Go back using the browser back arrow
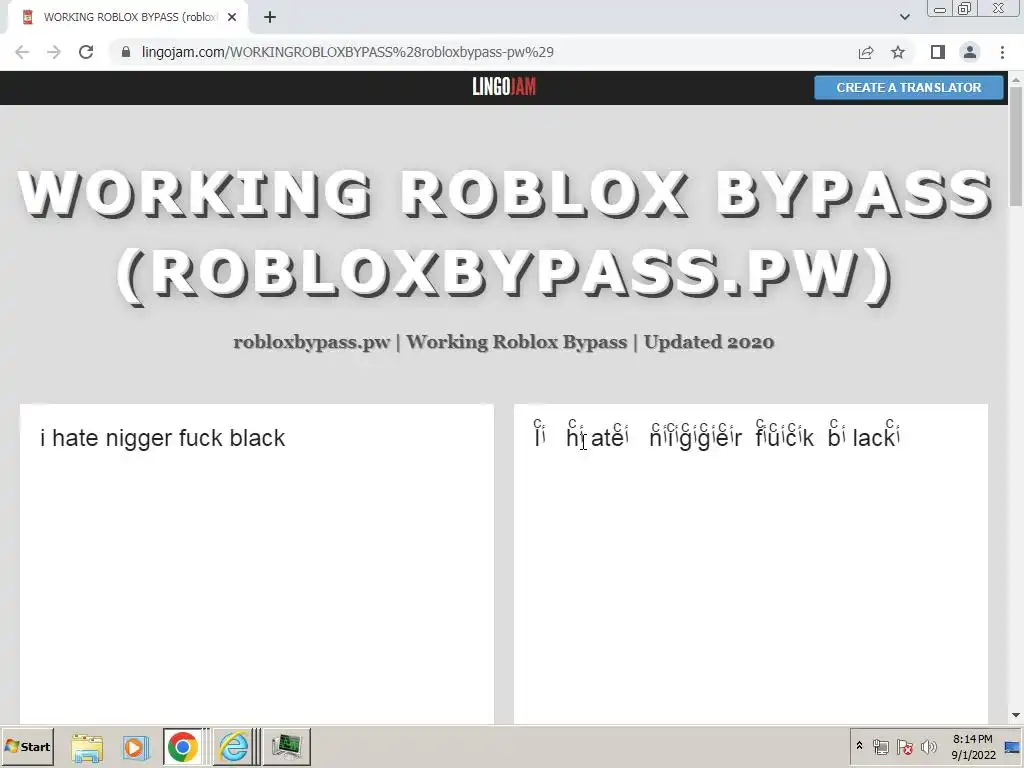This screenshot has width=1024, height=768. (x=22, y=52)
